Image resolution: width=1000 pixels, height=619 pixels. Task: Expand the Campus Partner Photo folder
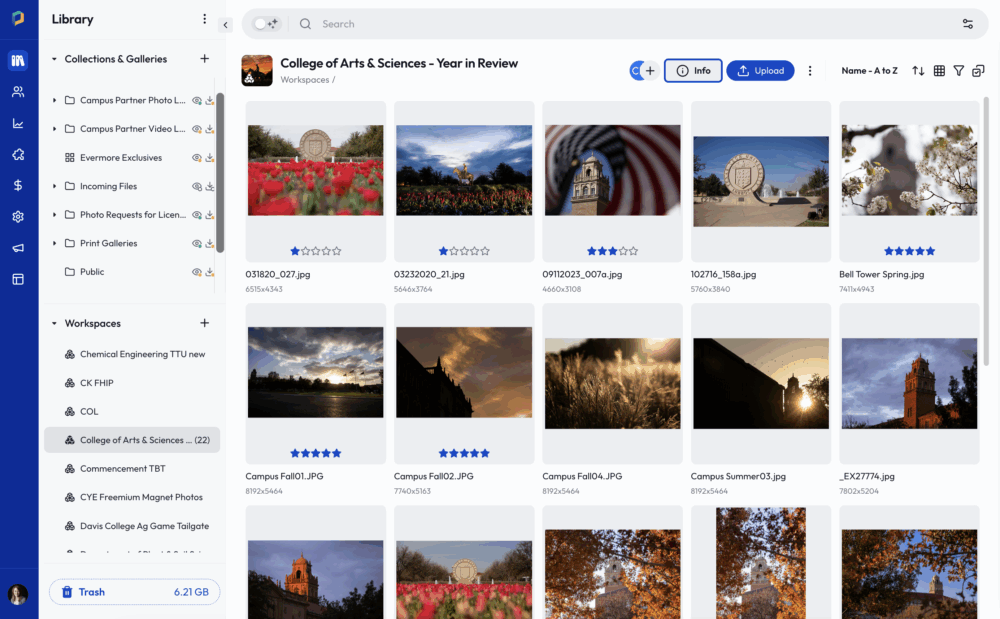[54, 101]
